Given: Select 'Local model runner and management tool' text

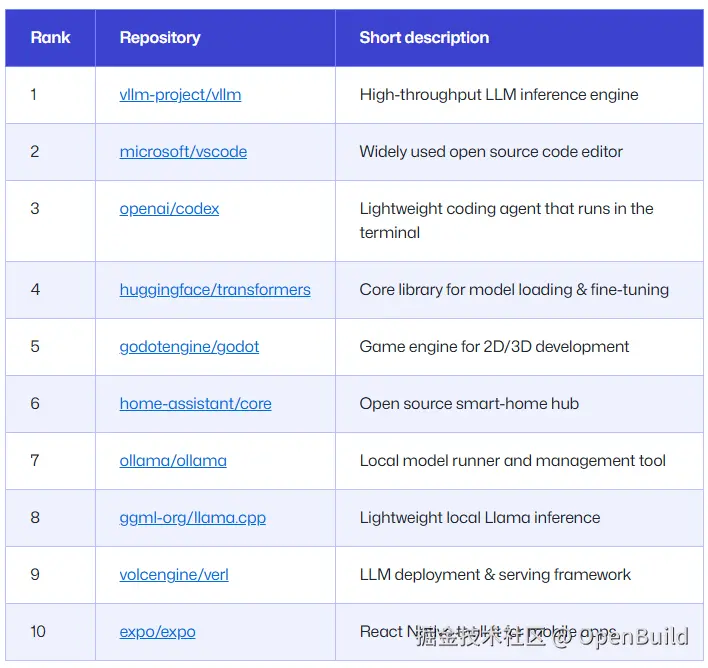Looking at the screenshot, I should coord(512,461).
